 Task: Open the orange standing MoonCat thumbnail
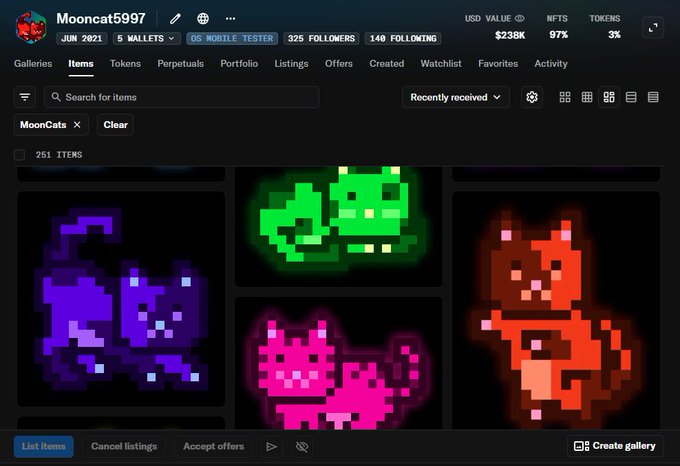click(556, 311)
